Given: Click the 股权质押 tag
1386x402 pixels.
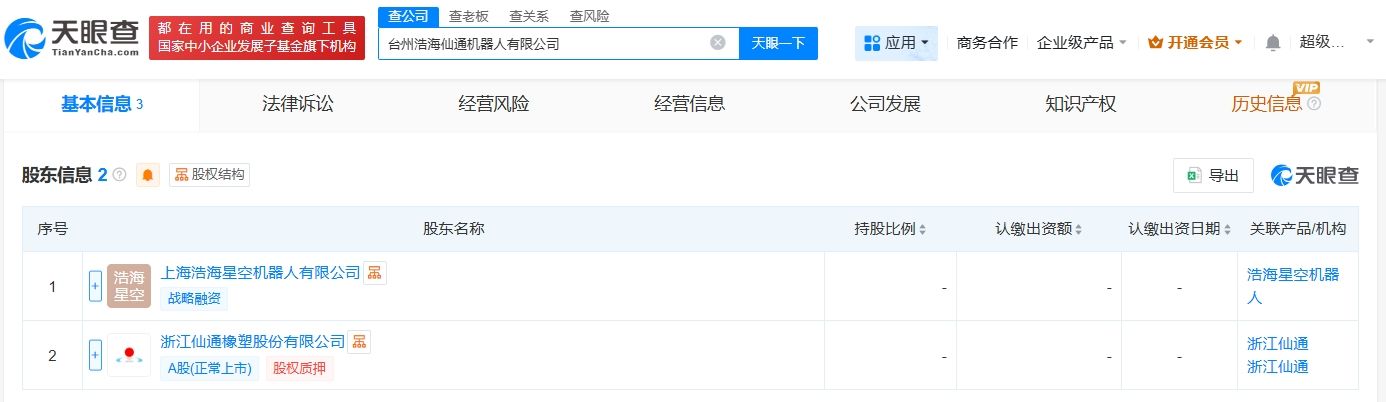Looking at the screenshot, I should pos(300,368).
